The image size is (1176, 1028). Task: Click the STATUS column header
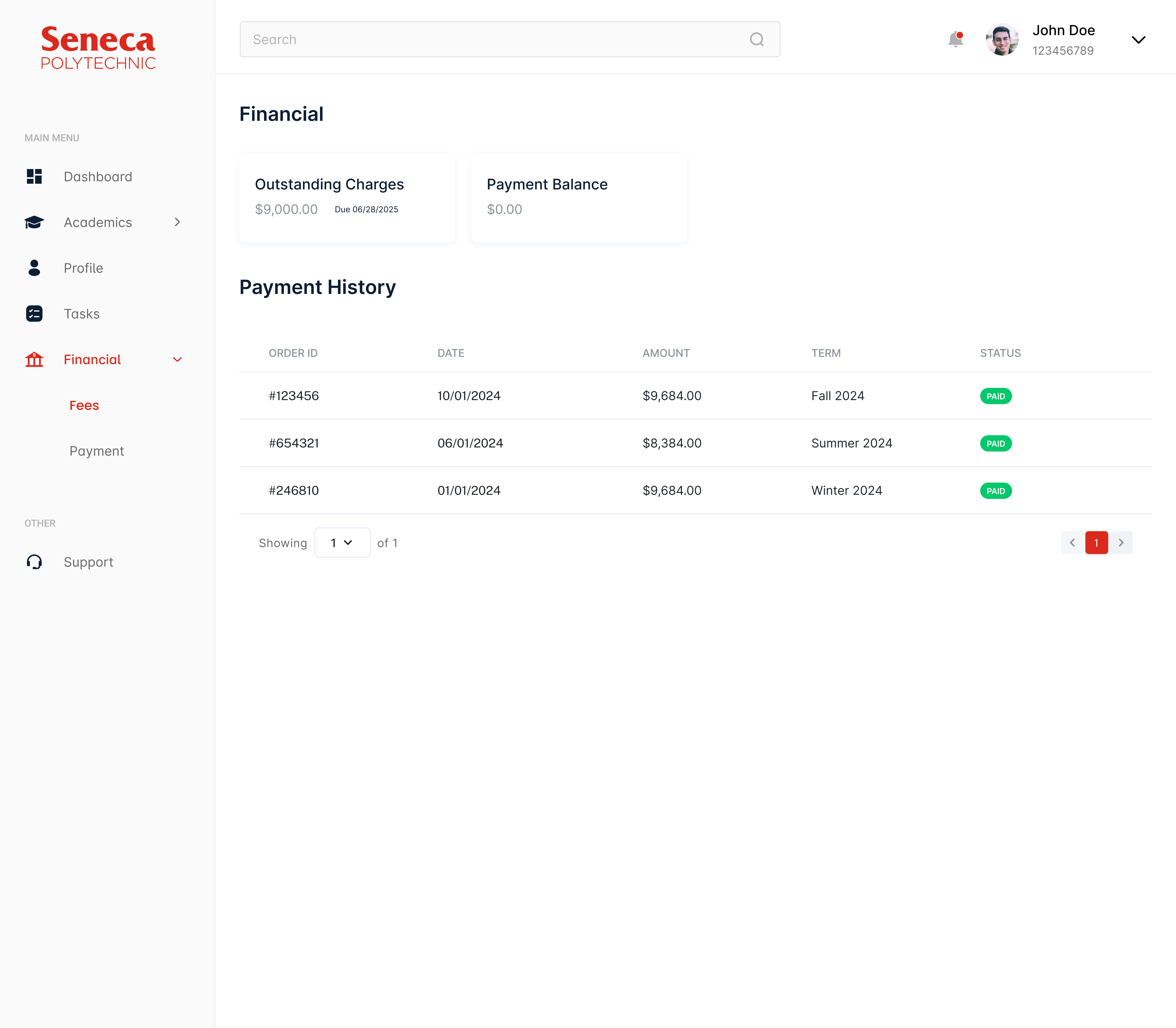(1000, 353)
